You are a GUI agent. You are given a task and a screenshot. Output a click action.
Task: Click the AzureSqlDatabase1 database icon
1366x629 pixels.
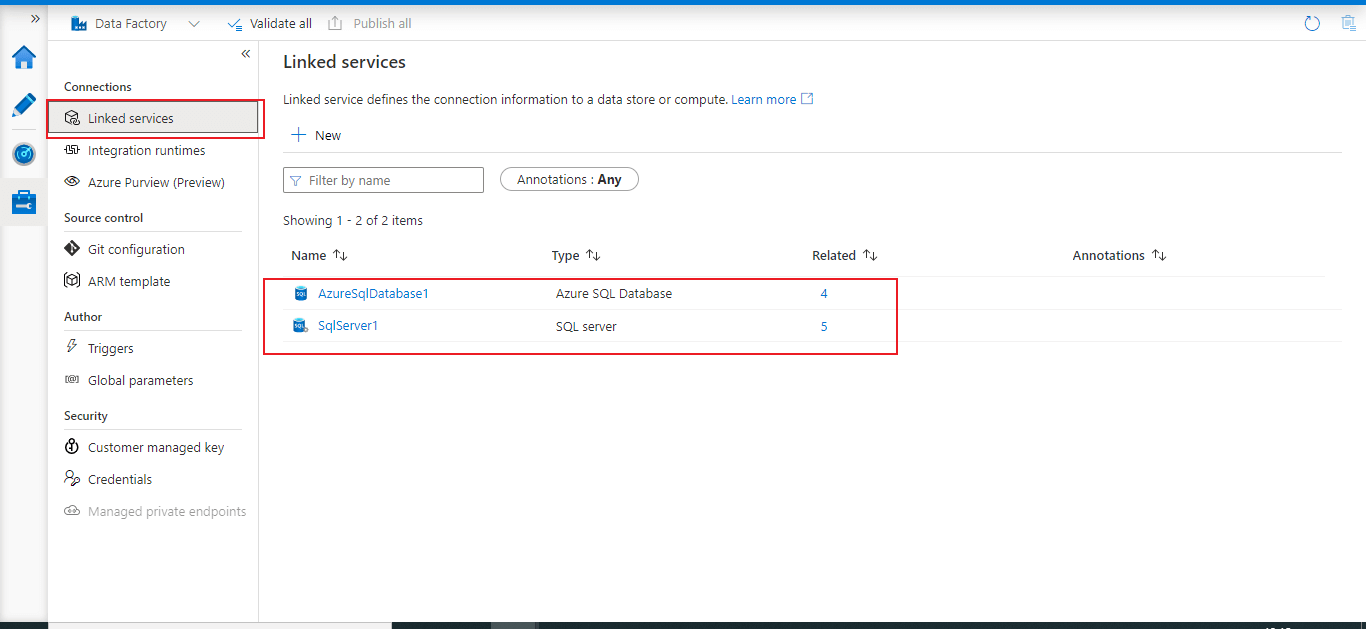(x=301, y=294)
